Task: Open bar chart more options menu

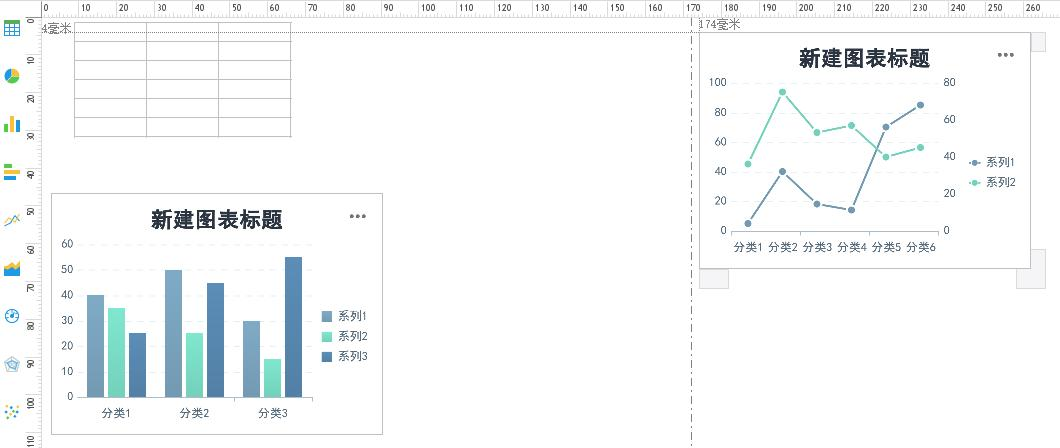Action: [358, 216]
